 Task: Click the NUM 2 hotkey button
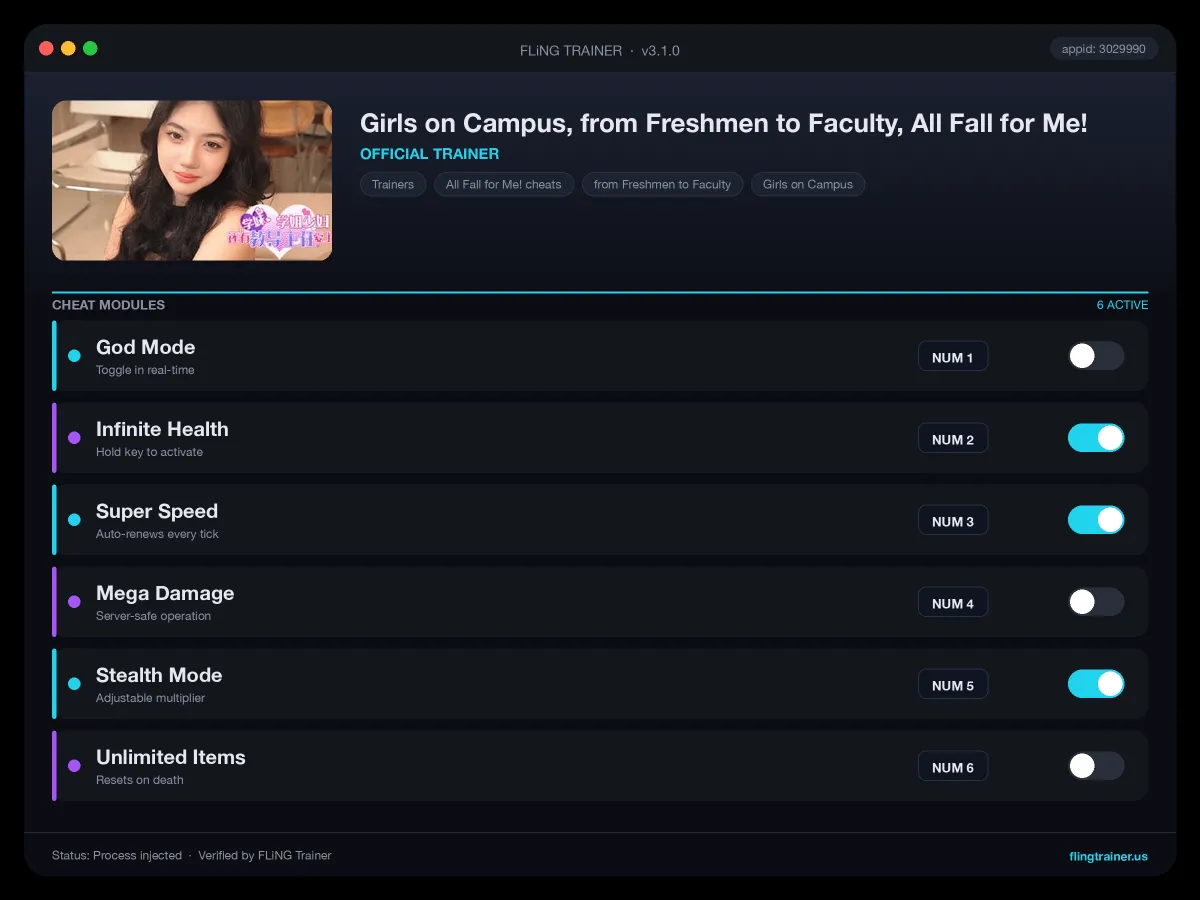953,439
